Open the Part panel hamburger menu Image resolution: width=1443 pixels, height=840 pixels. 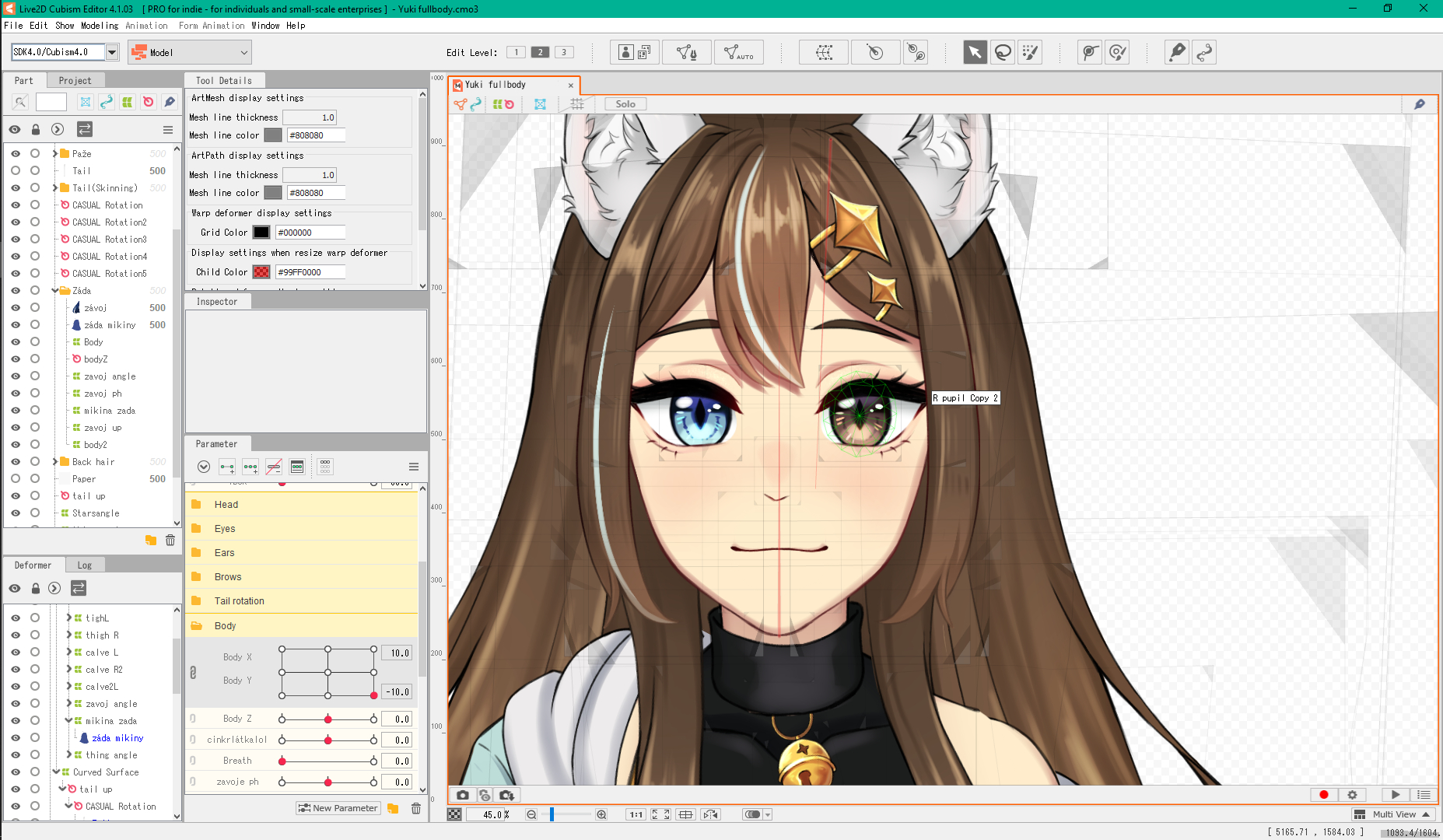[168, 130]
